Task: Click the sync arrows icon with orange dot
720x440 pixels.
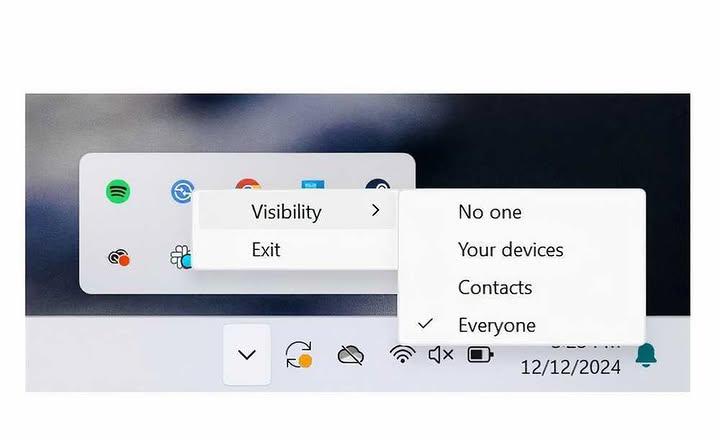Action: [299, 354]
